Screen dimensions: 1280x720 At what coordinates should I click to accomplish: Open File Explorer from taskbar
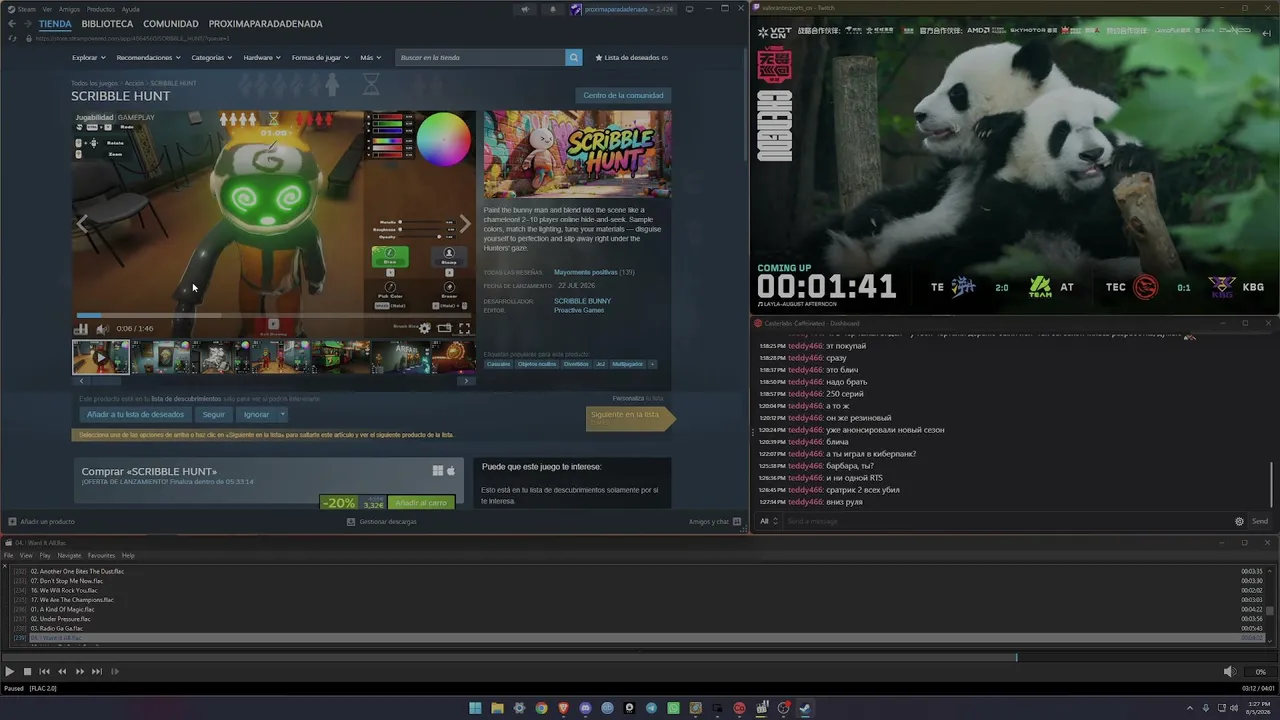[497, 708]
